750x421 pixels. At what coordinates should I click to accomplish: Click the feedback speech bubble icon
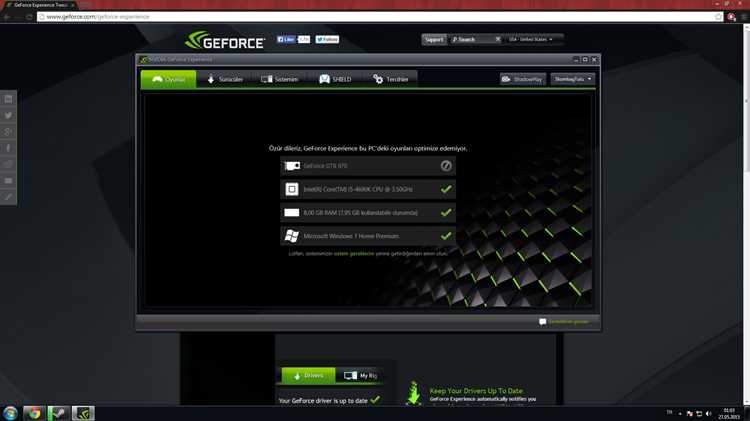(542, 322)
